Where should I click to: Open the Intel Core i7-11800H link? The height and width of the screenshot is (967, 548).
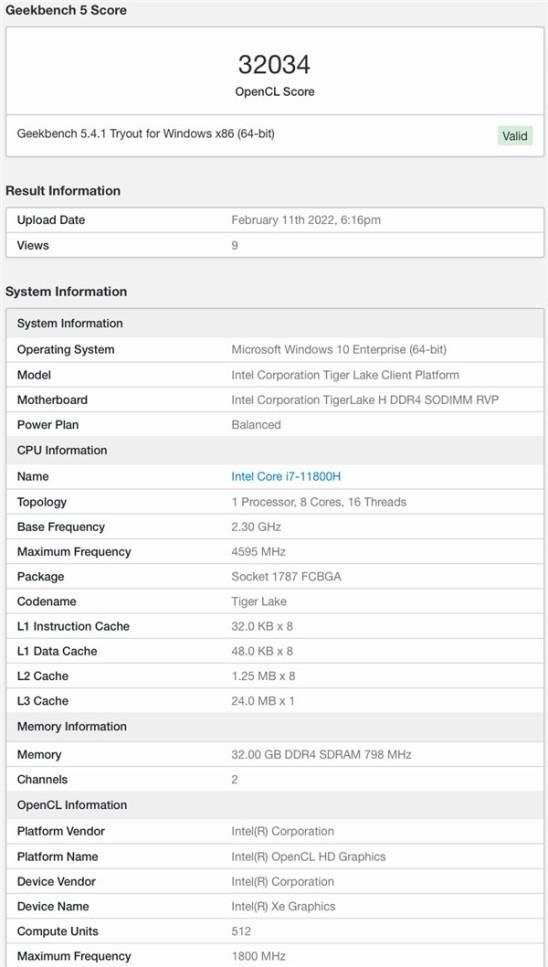[x=285, y=476]
